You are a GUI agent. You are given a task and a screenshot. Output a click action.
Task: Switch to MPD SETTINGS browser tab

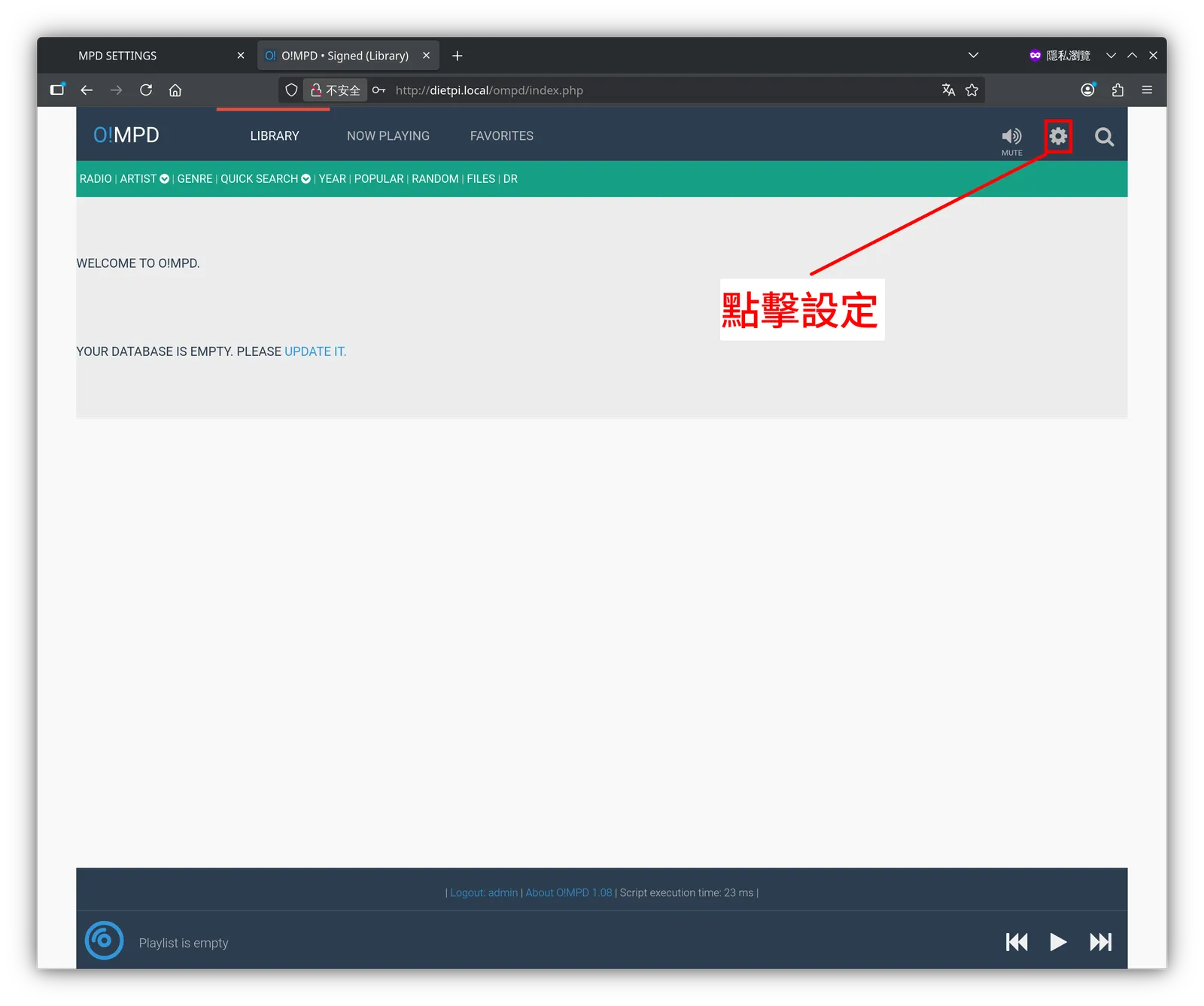tap(150, 56)
